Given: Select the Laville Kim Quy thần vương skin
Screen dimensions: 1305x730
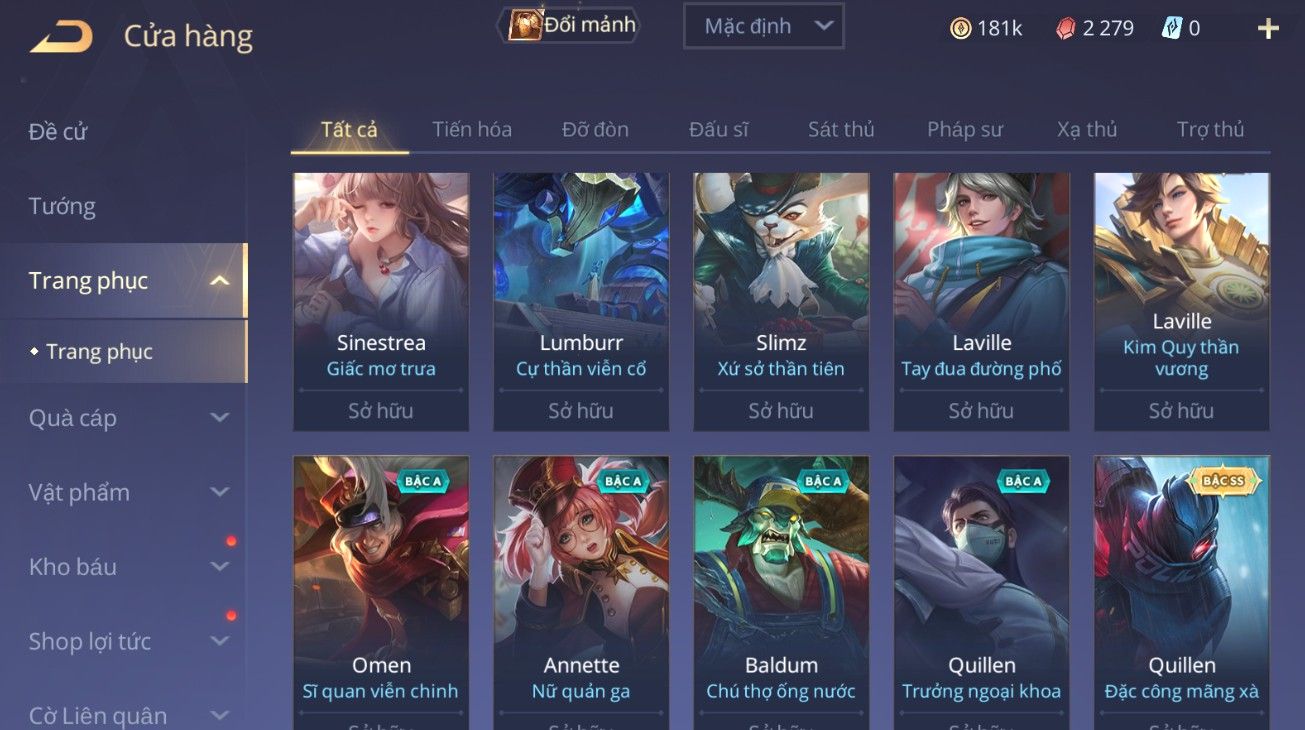Looking at the screenshot, I should tap(1181, 302).
